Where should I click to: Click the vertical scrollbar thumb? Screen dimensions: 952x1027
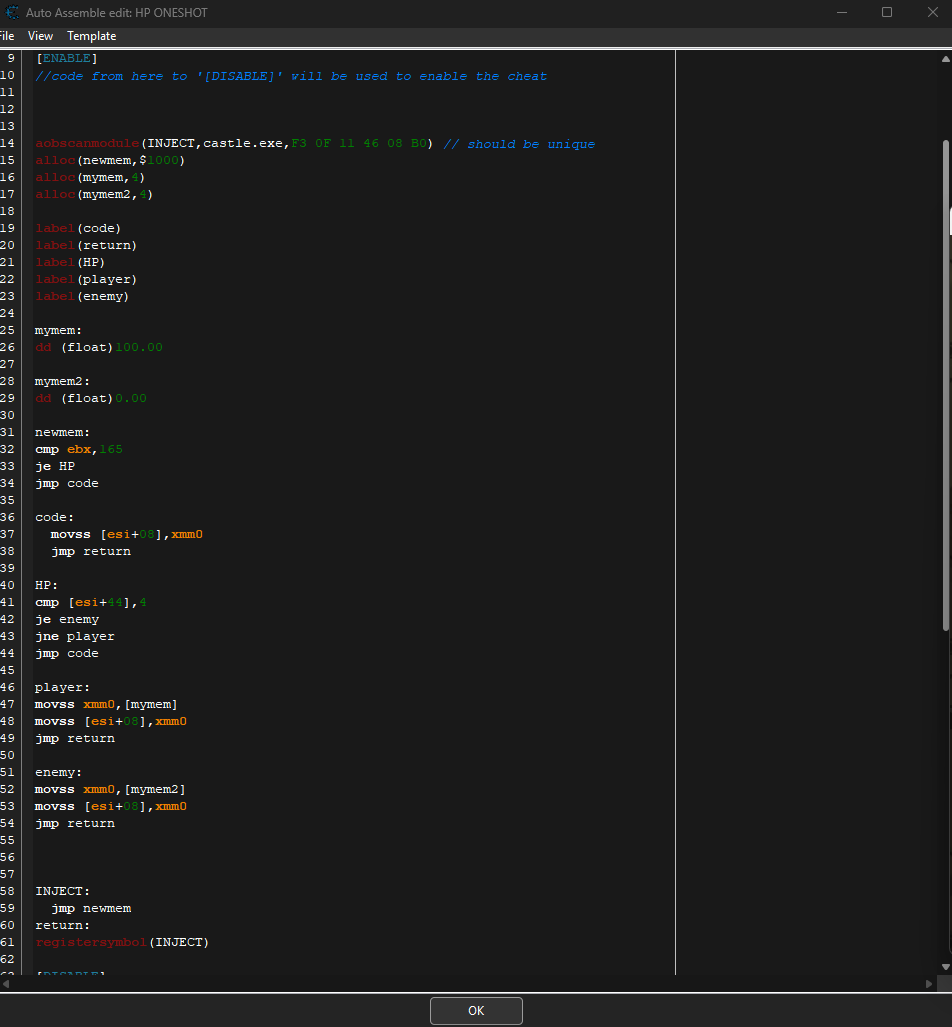pos(946,385)
